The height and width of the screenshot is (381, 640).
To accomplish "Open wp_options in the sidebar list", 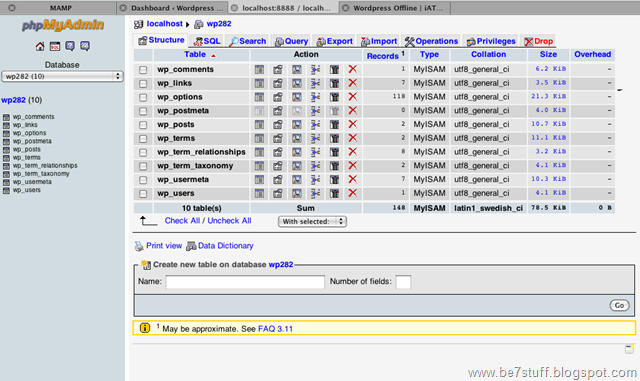I will 29,133.
